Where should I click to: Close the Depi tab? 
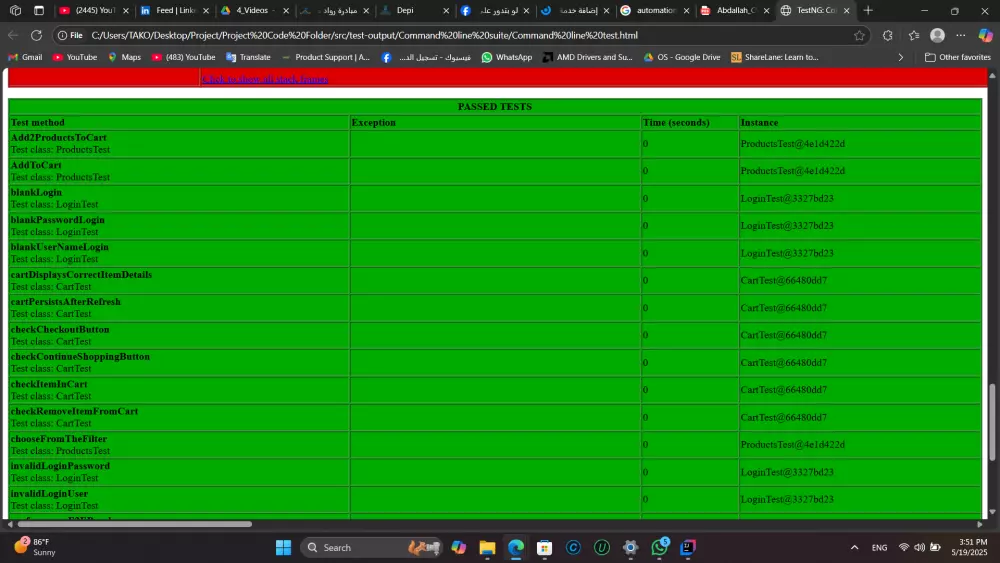click(446, 11)
